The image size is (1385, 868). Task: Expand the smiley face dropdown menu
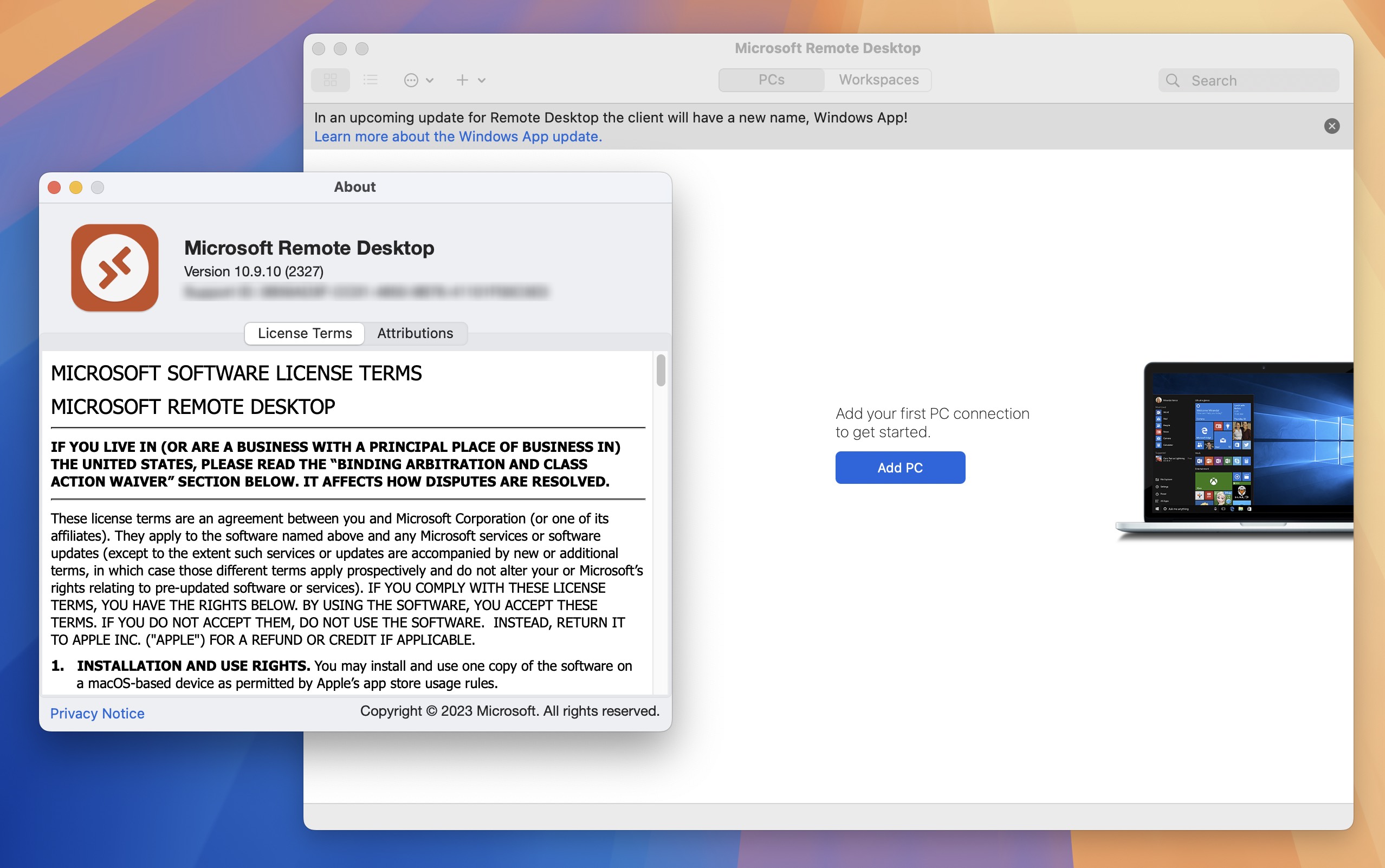pos(418,79)
